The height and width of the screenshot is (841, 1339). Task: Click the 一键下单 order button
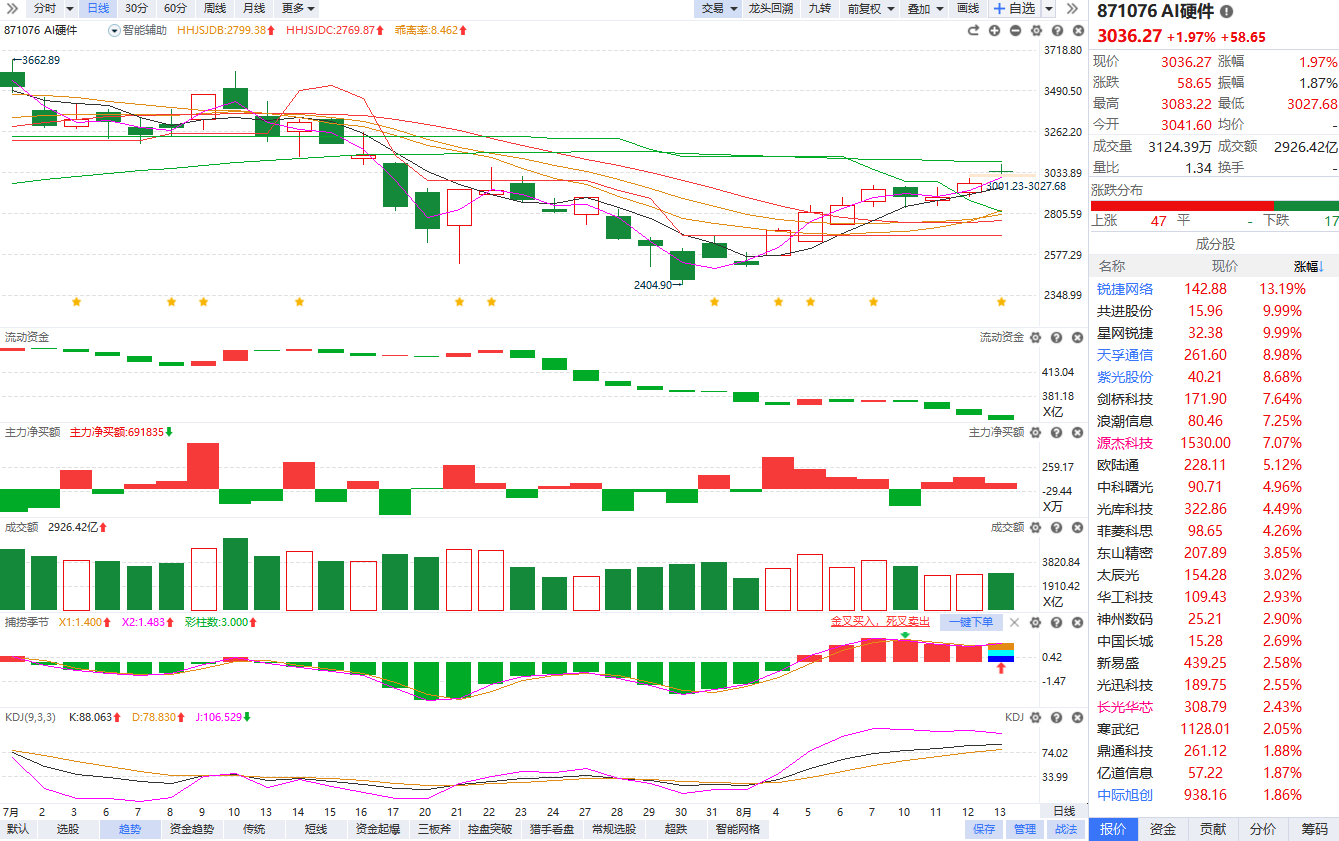click(x=971, y=622)
